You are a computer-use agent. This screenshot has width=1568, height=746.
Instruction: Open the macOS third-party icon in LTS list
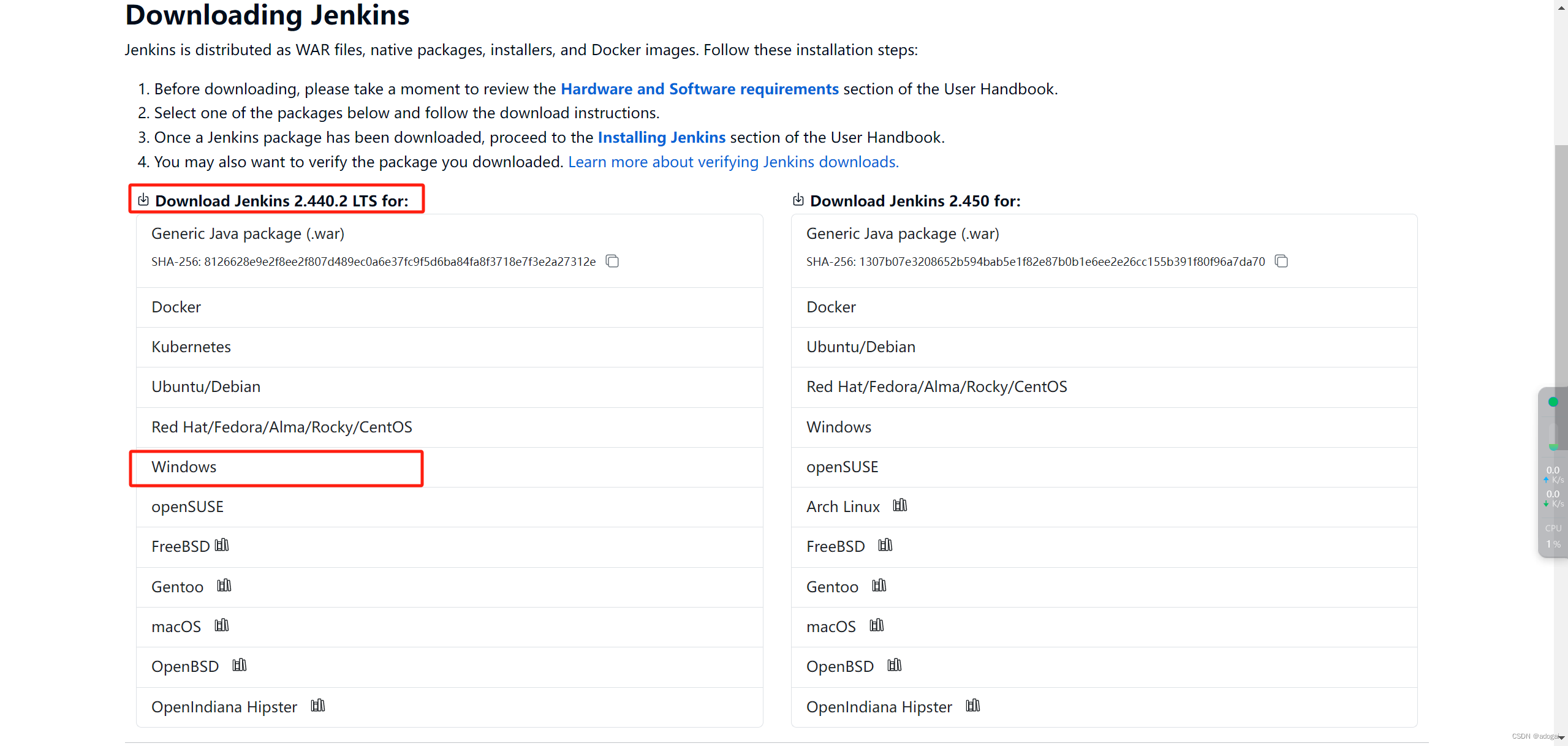point(222,625)
